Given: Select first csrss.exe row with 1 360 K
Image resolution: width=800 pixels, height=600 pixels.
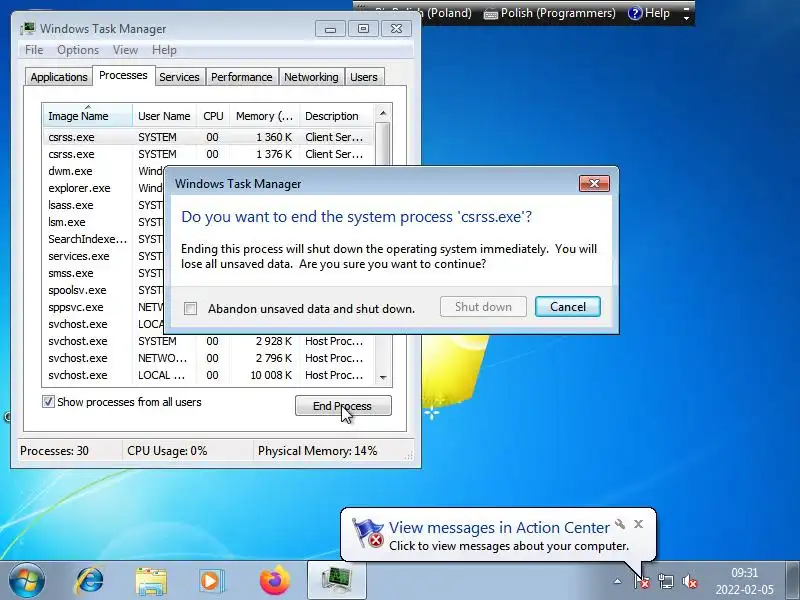Looking at the screenshot, I should coord(208,137).
